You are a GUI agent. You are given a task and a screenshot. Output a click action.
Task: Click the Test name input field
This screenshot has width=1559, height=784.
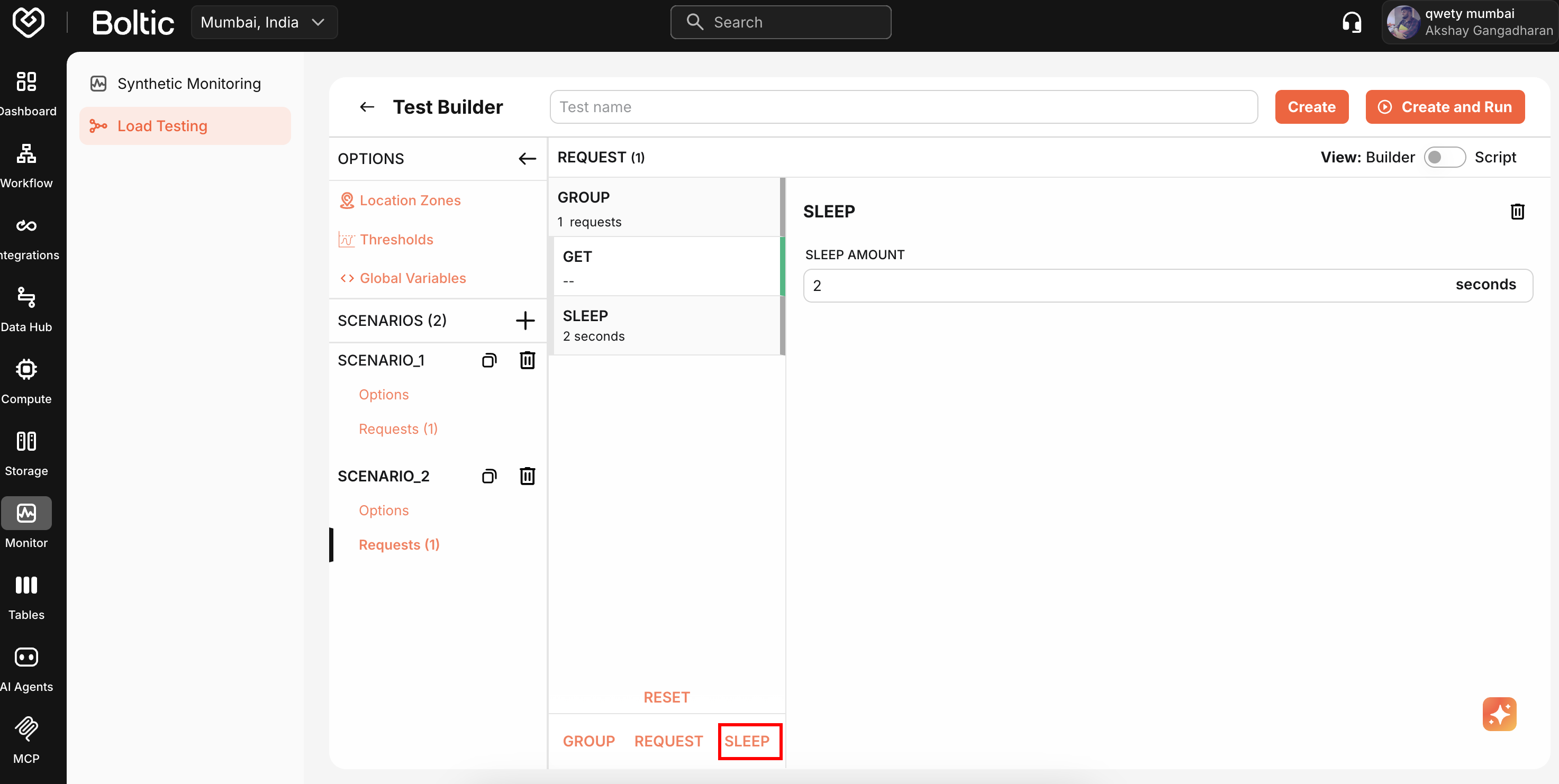(x=902, y=106)
